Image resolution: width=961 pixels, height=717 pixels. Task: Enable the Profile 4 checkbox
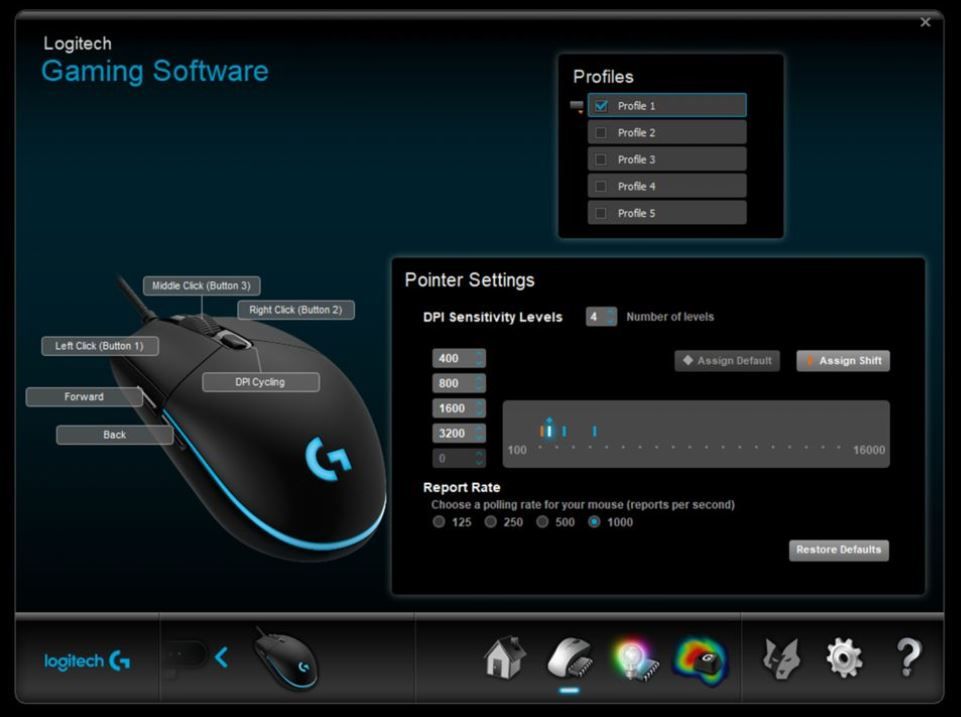click(601, 186)
